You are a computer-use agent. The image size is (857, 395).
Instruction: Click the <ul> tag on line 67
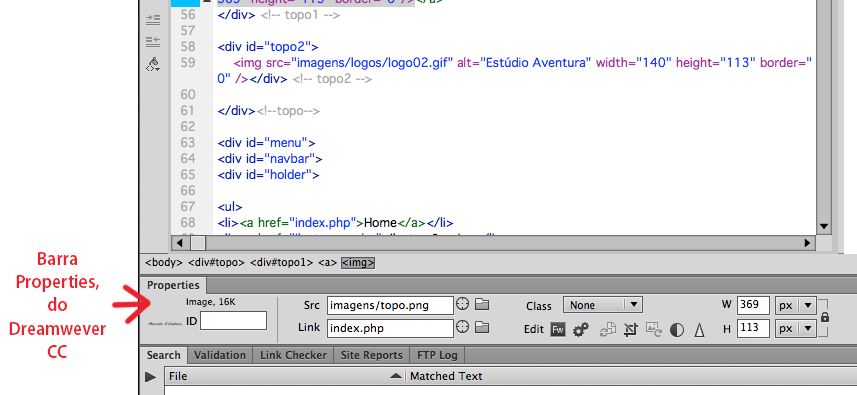[x=230, y=207]
